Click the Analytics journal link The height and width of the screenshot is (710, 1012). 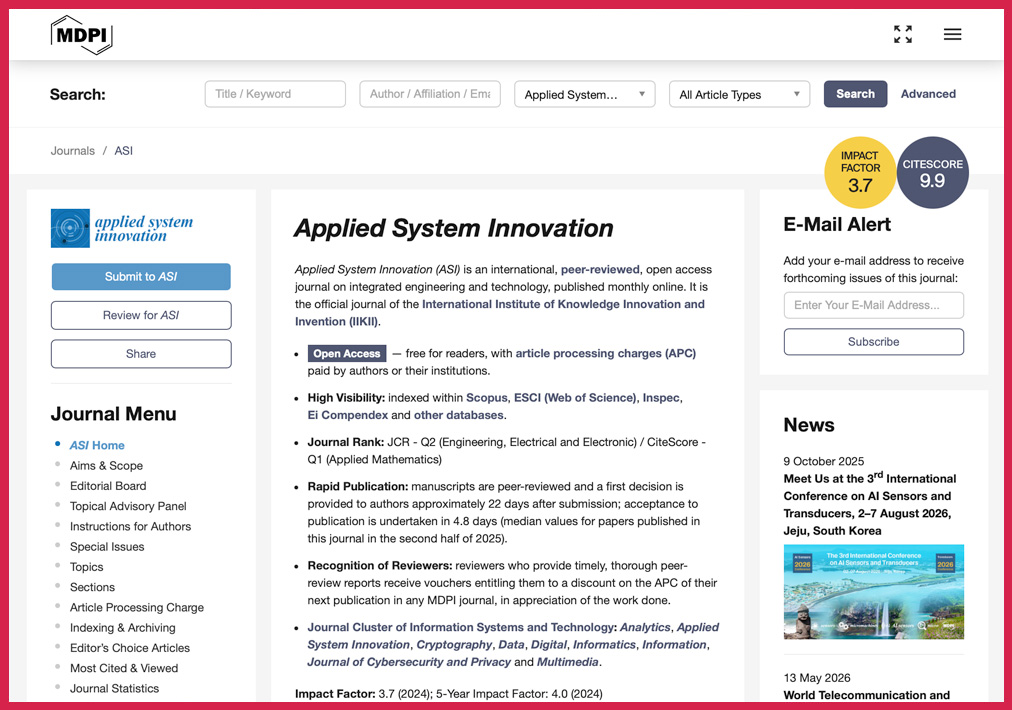645,627
